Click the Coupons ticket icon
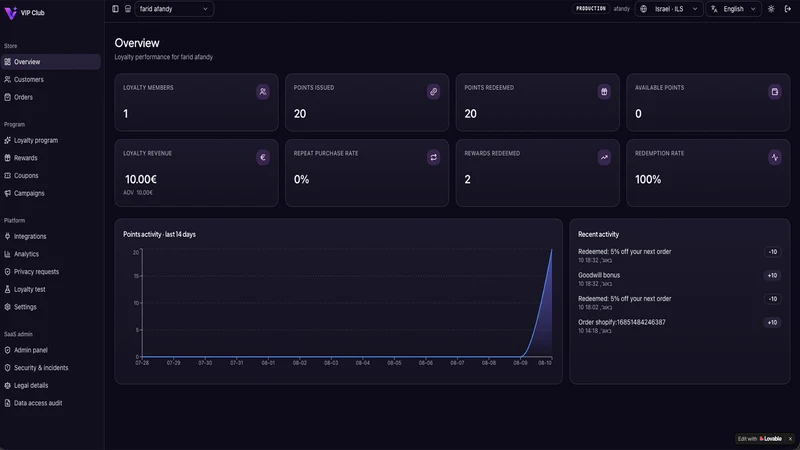The image size is (800, 450). pos(7,176)
